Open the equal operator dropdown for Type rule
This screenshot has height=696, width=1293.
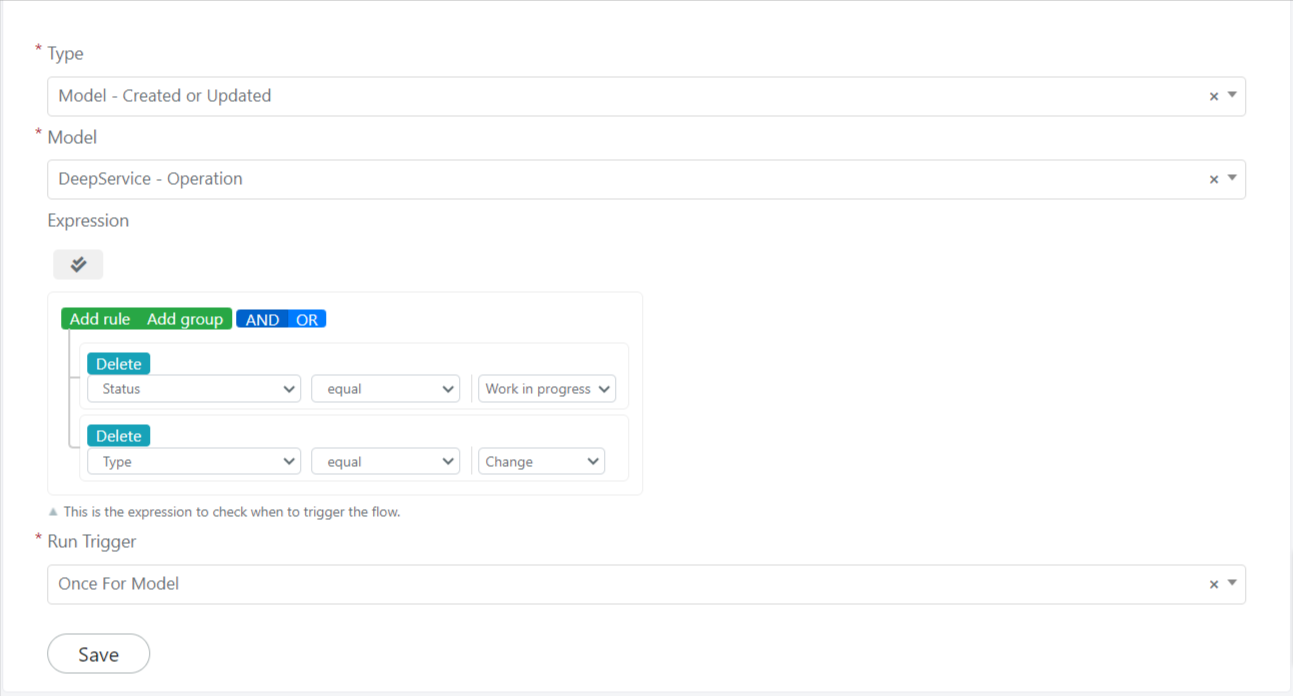[385, 461]
